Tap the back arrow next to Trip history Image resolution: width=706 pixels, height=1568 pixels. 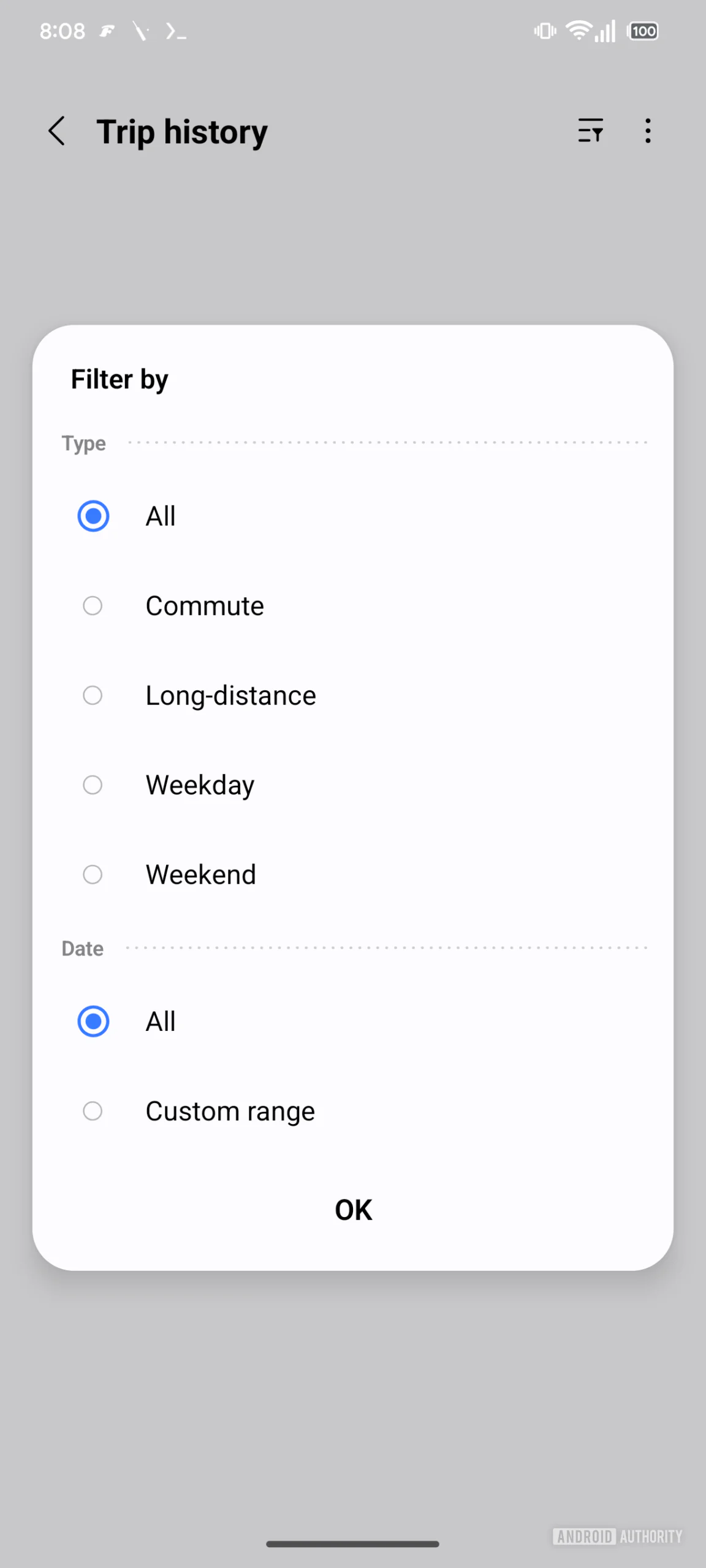coord(57,131)
